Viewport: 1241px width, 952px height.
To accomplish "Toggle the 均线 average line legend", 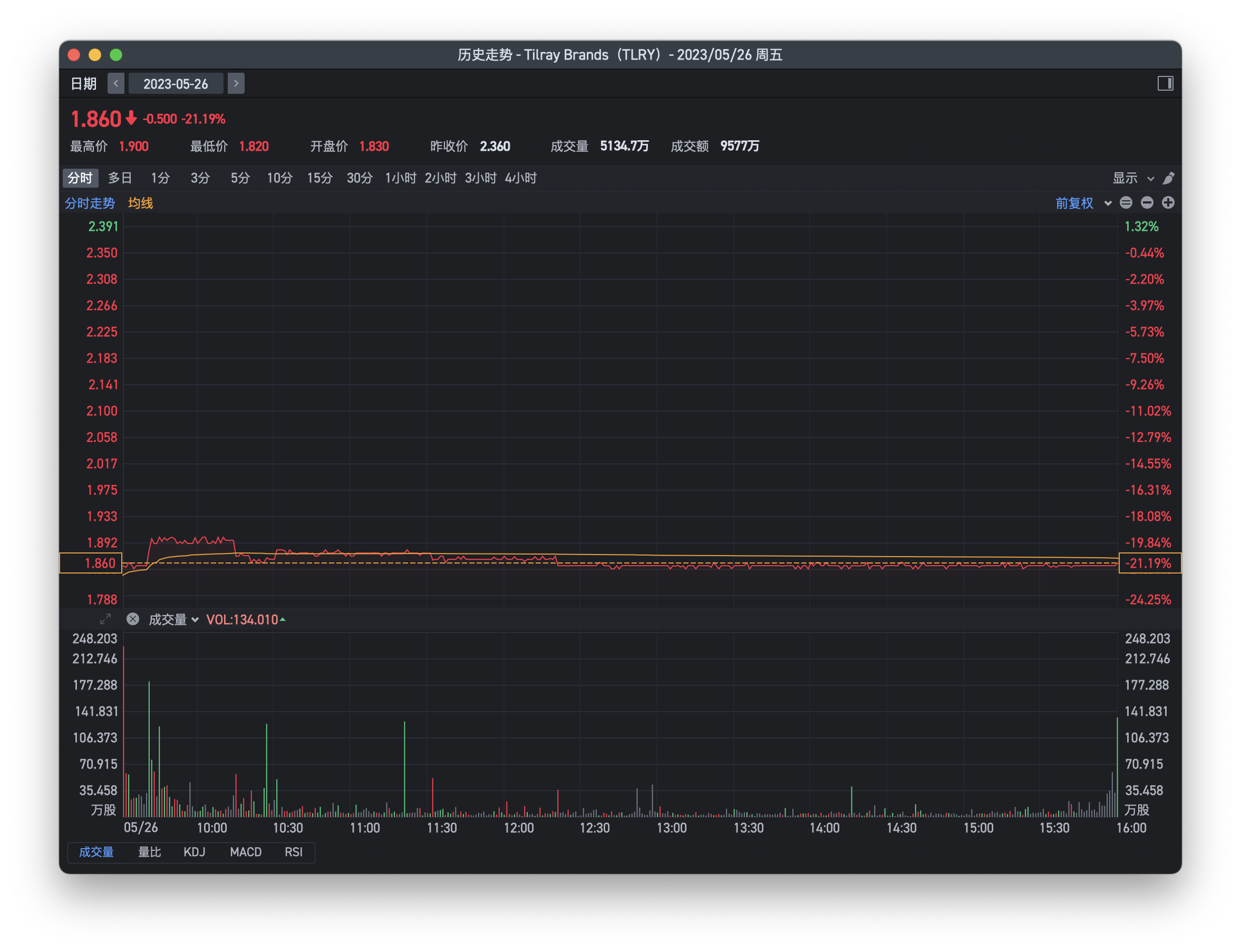I will pos(141,203).
